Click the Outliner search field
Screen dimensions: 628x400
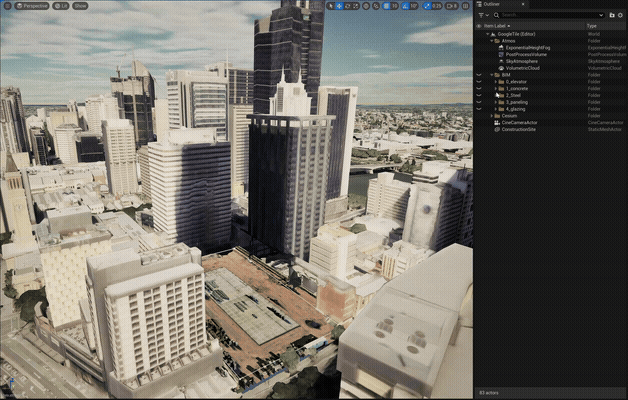545,15
